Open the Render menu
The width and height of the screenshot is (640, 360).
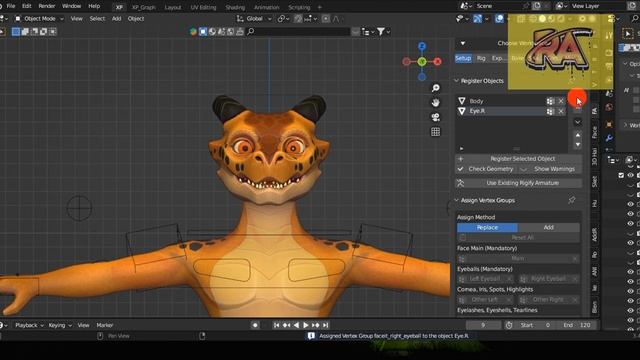[47, 6]
